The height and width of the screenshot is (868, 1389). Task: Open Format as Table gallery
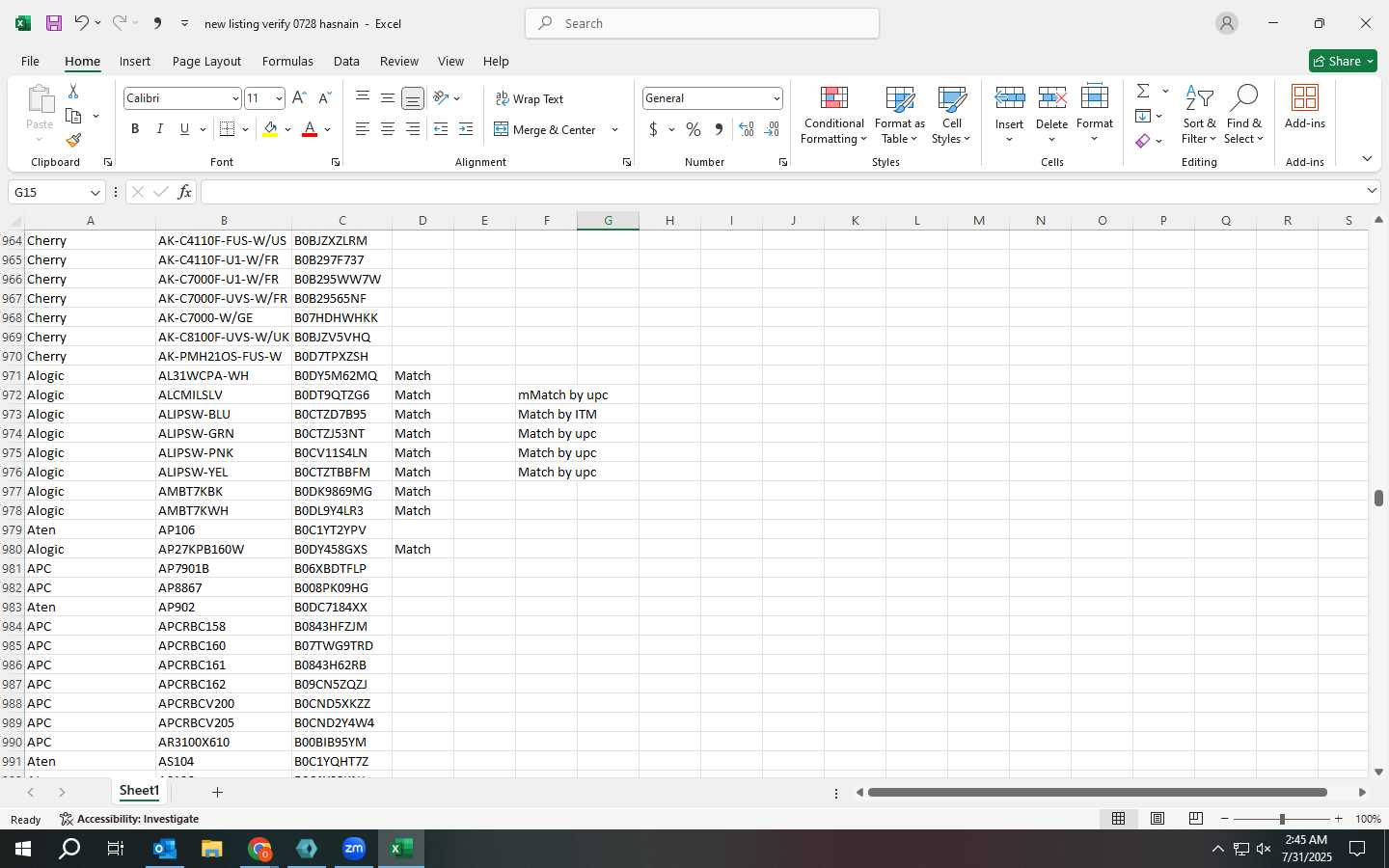[900, 114]
